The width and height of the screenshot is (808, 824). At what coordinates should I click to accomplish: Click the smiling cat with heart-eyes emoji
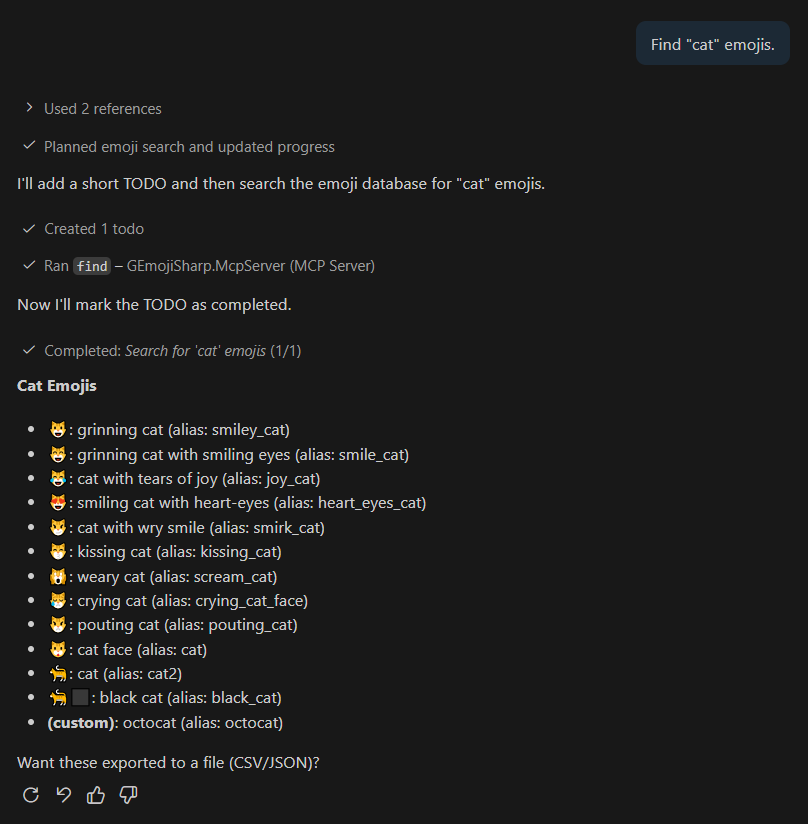click(x=58, y=502)
